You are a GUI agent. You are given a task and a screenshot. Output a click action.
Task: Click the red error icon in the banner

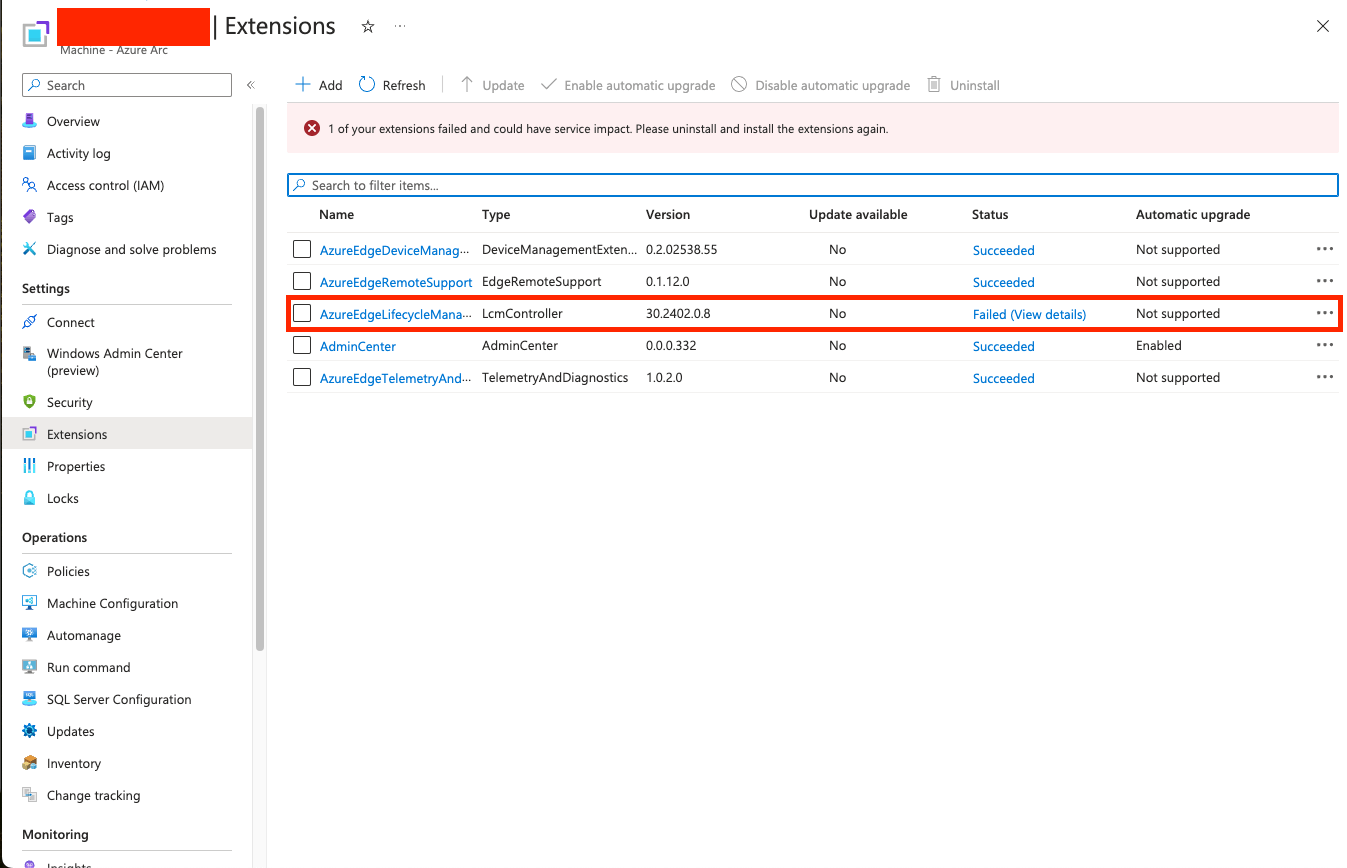(x=313, y=128)
